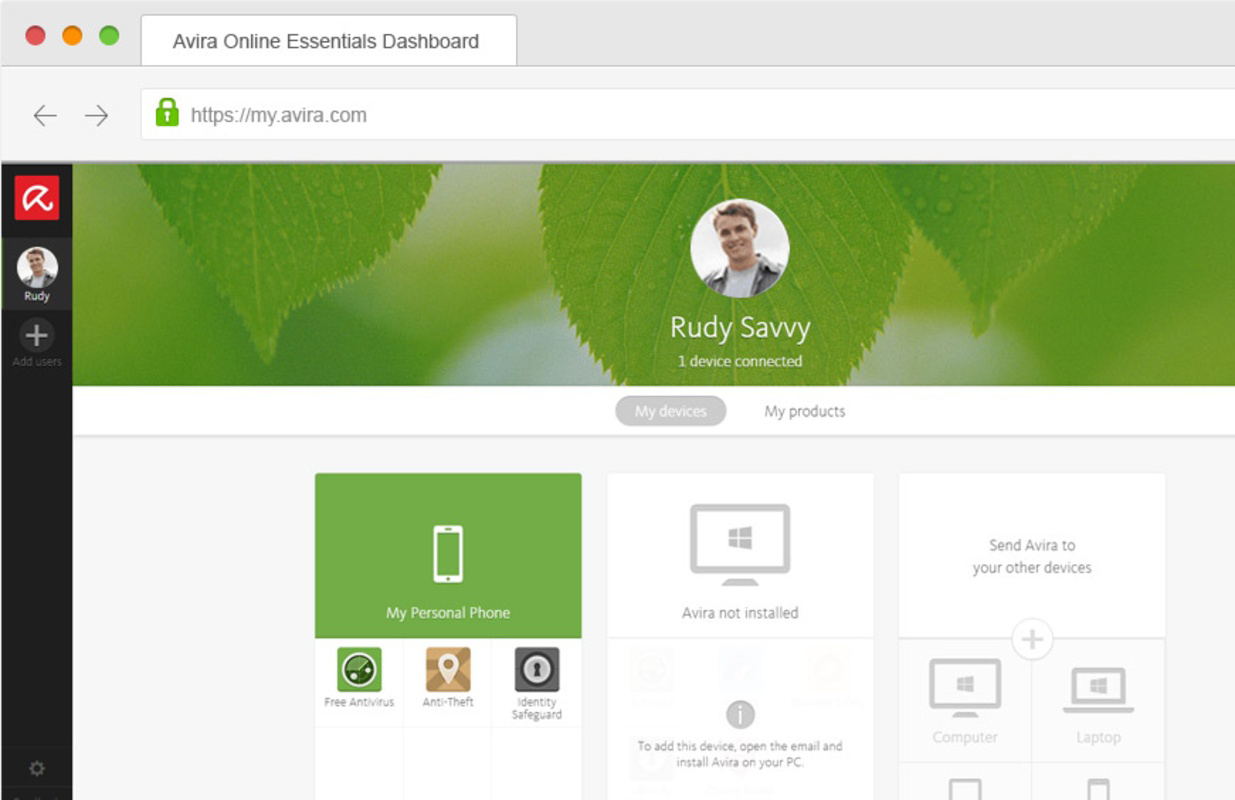Click the https://my.avira.com address field
The image size is (1235, 800).
coord(688,115)
